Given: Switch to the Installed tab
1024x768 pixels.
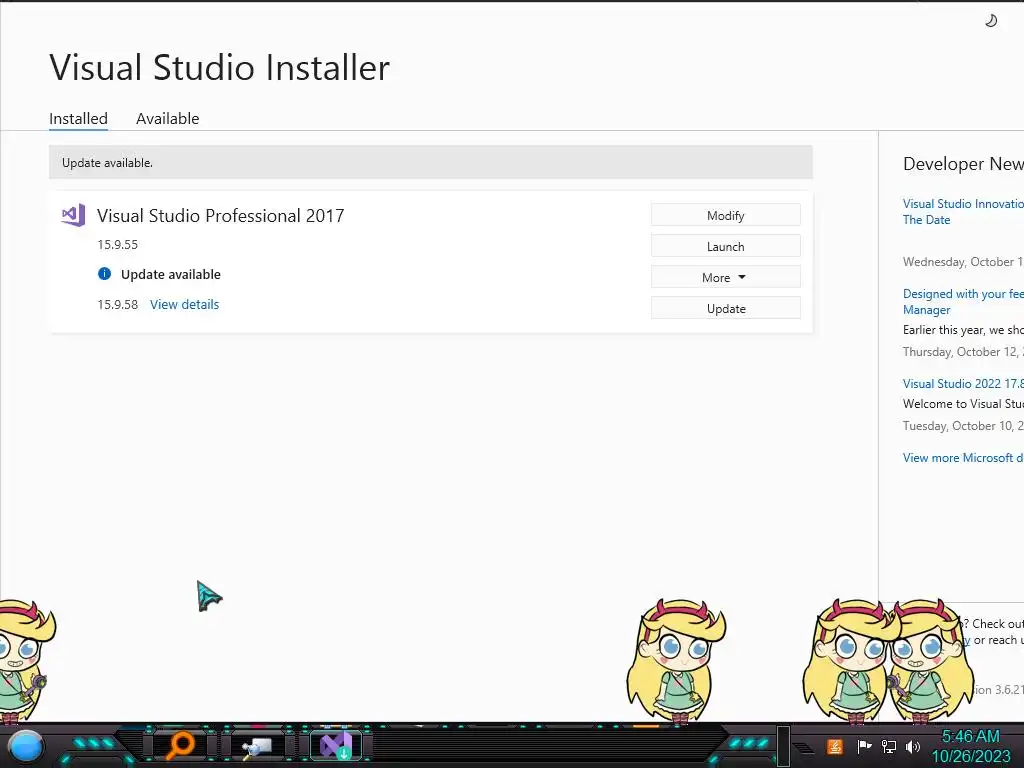Looking at the screenshot, I should (x=78, y=118).
